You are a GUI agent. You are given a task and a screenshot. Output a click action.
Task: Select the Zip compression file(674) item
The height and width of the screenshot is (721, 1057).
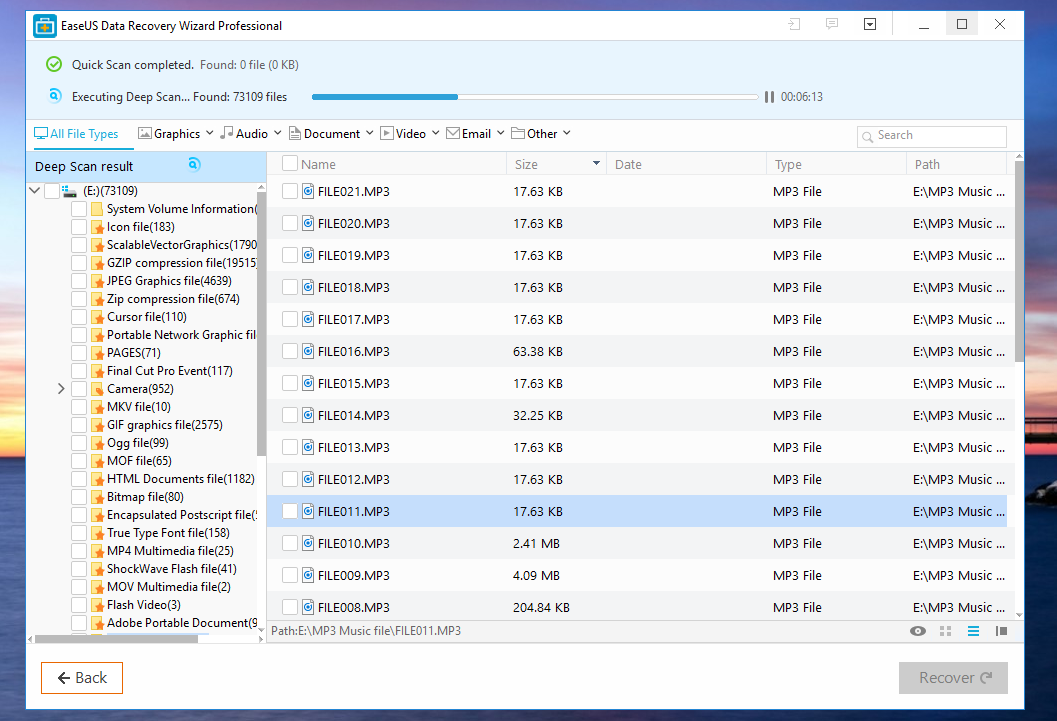coord(173,299)
